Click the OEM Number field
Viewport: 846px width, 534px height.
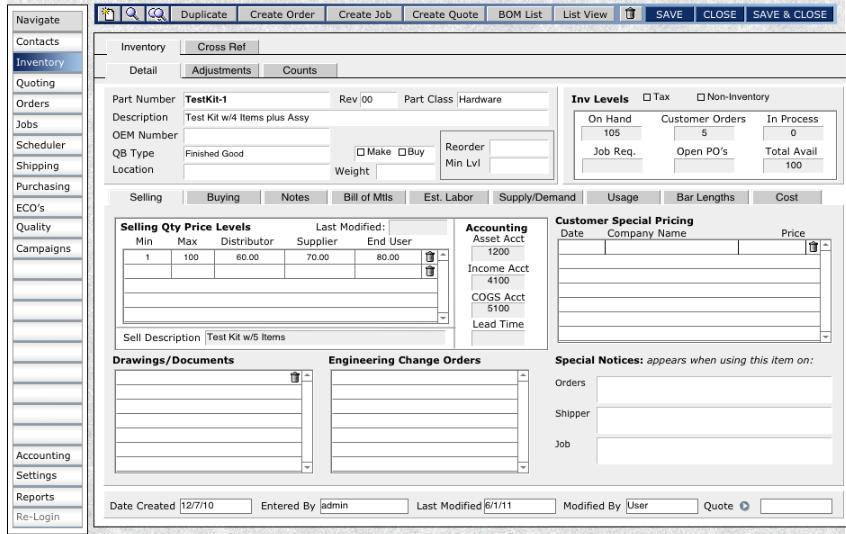tap(256, 135)
